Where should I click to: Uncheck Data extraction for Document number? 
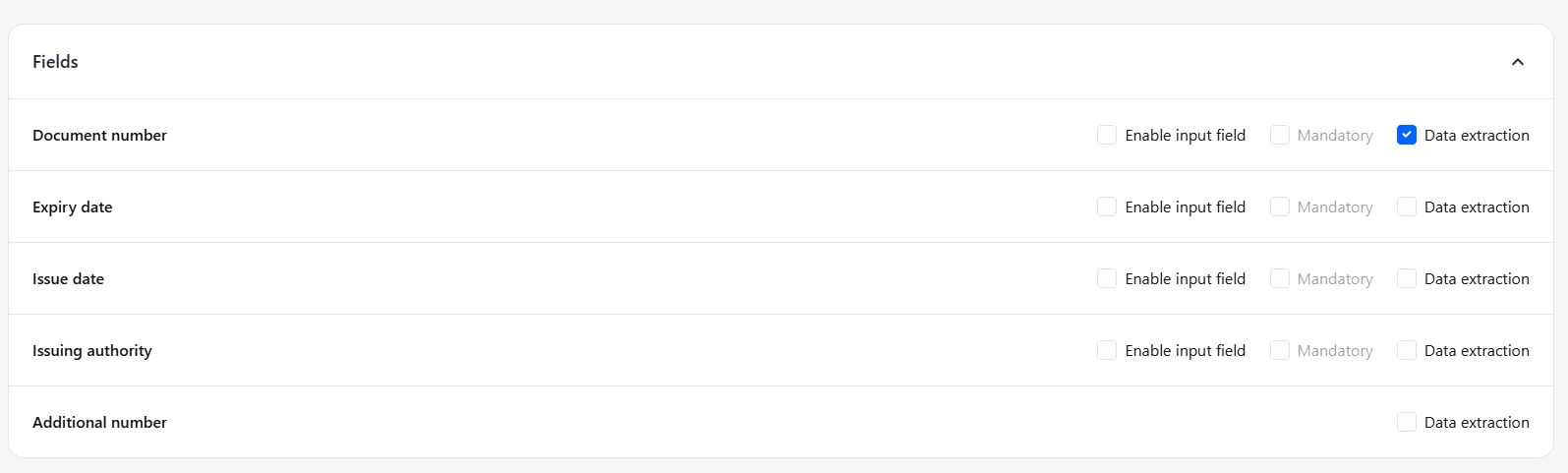tap(1407, 135)
